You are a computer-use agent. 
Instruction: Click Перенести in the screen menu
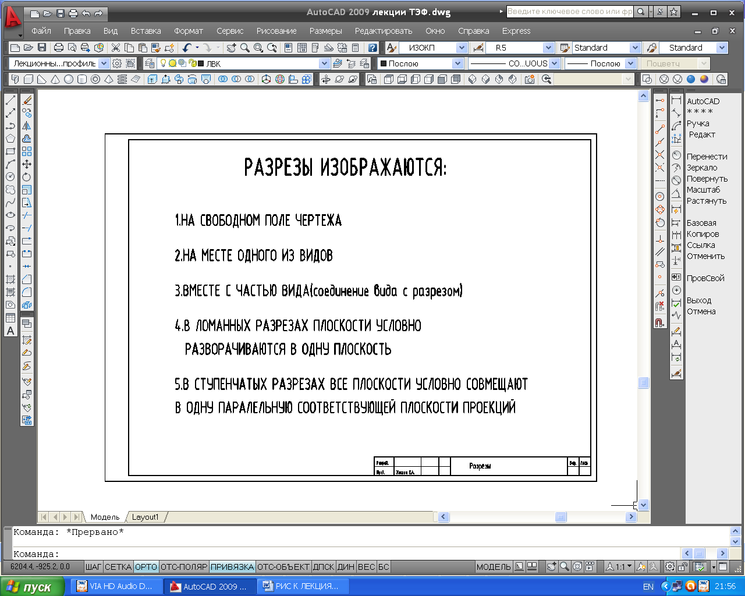[707, 156]
